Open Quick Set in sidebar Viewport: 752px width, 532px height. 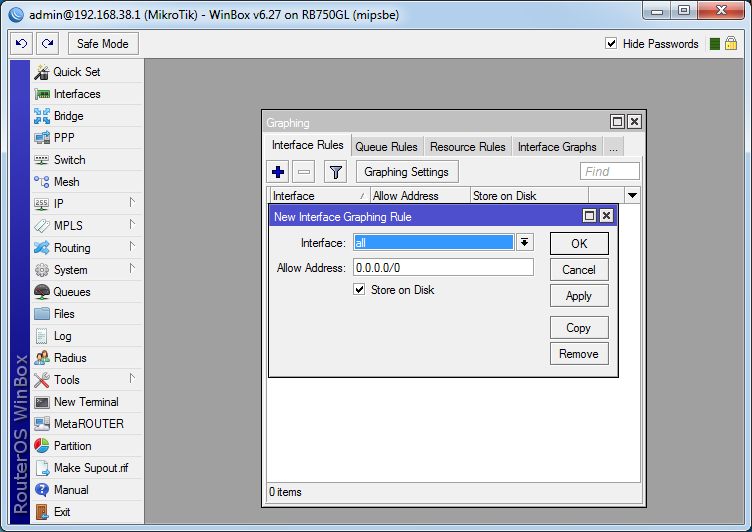88,72
